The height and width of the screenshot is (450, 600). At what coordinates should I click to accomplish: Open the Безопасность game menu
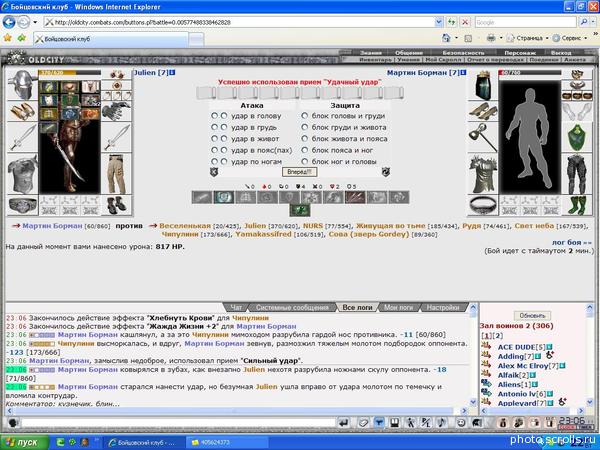pyautogui.click(x=463, y=53)
